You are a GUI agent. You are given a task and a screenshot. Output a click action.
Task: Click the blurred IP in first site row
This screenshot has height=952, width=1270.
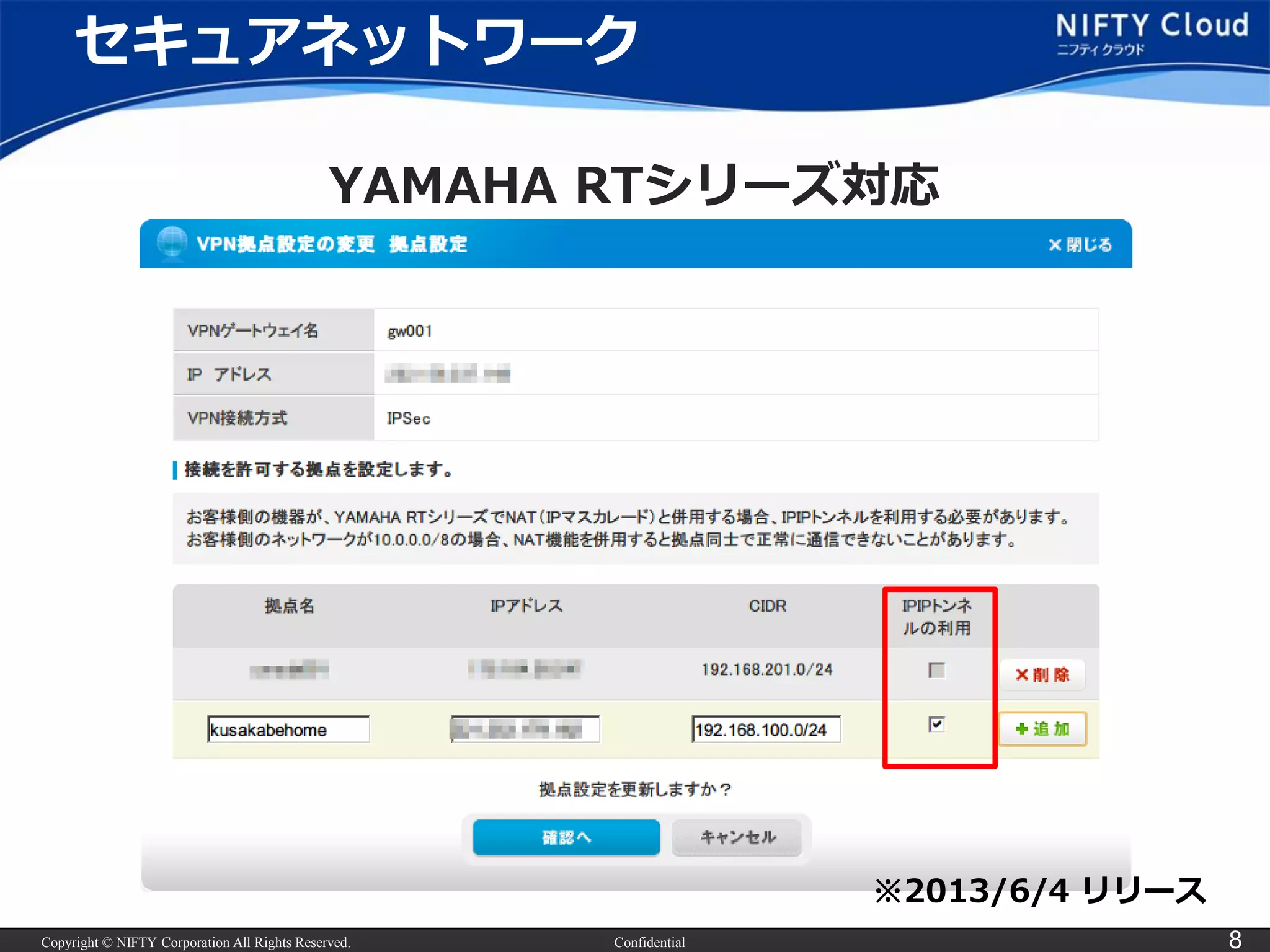[525, 669]
